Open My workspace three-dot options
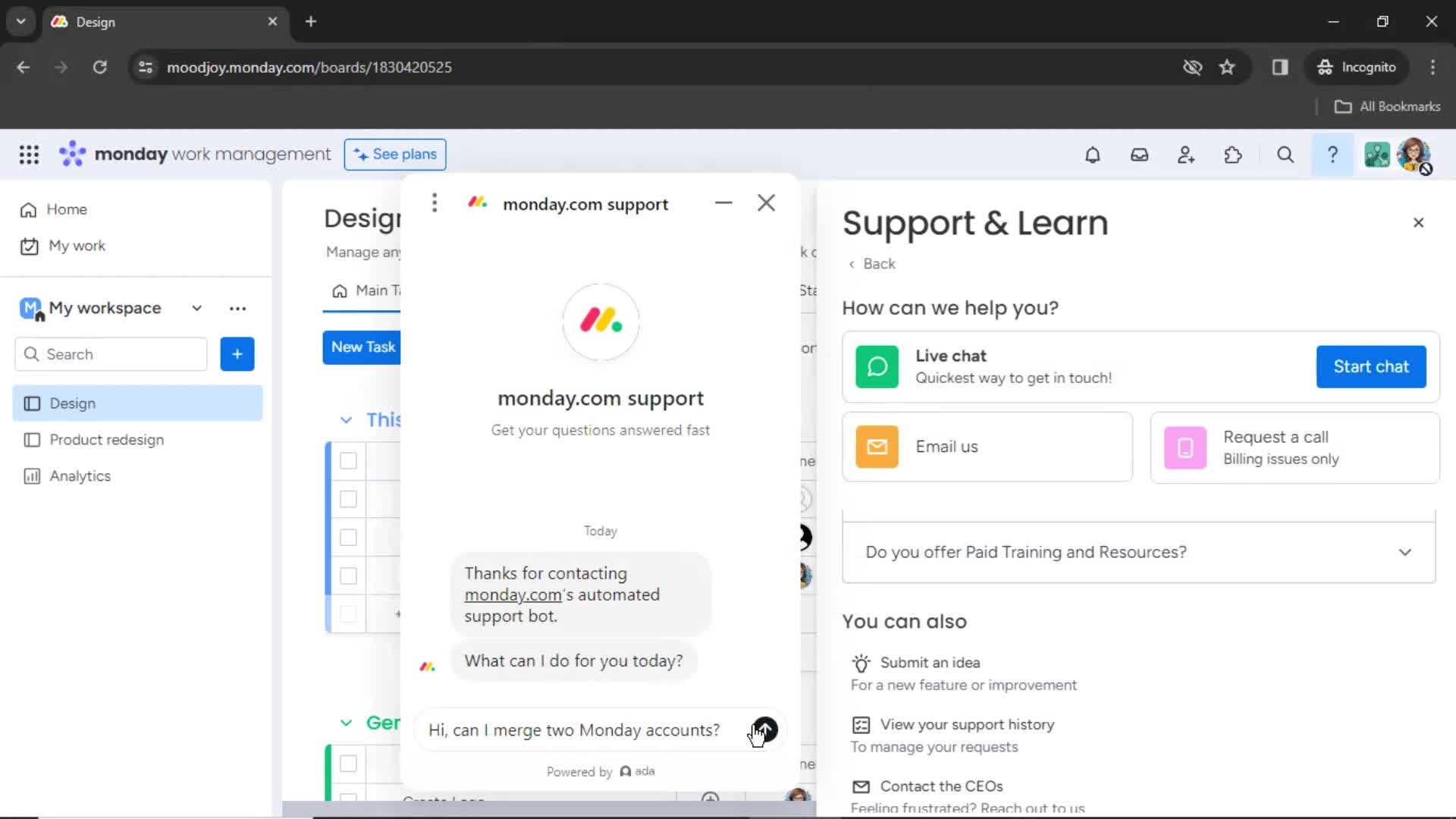 tap(237, 309)
